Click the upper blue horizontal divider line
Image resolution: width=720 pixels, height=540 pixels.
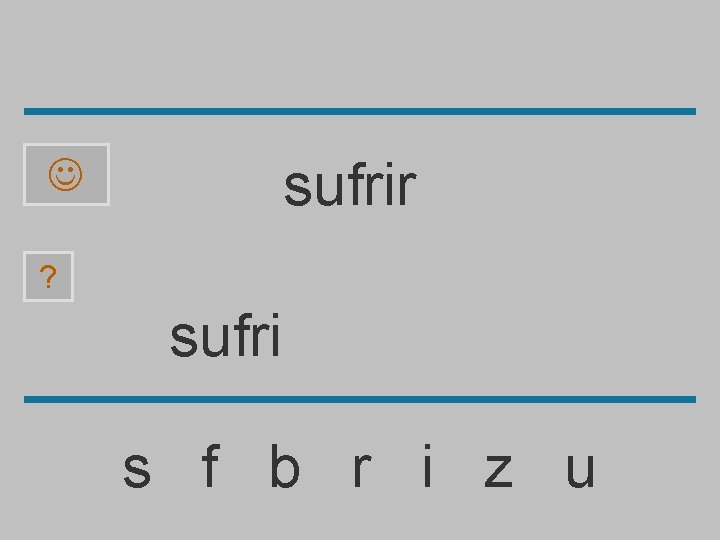click(x=360, y=112)
